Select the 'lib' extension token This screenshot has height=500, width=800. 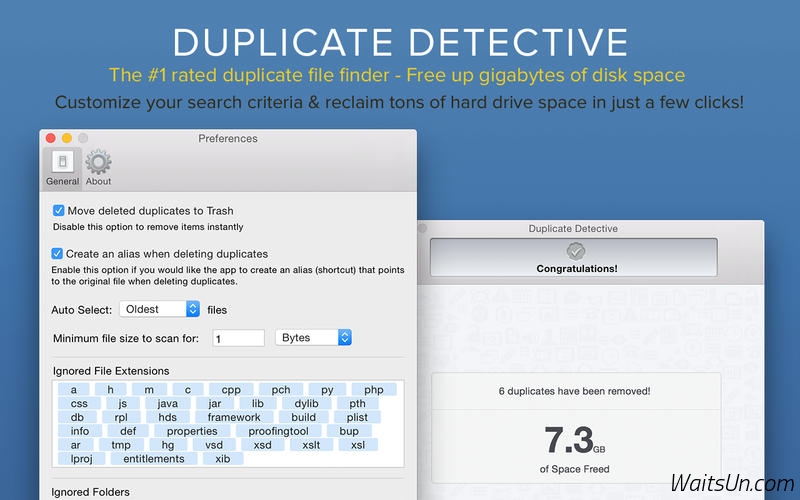tap(258, 404)
